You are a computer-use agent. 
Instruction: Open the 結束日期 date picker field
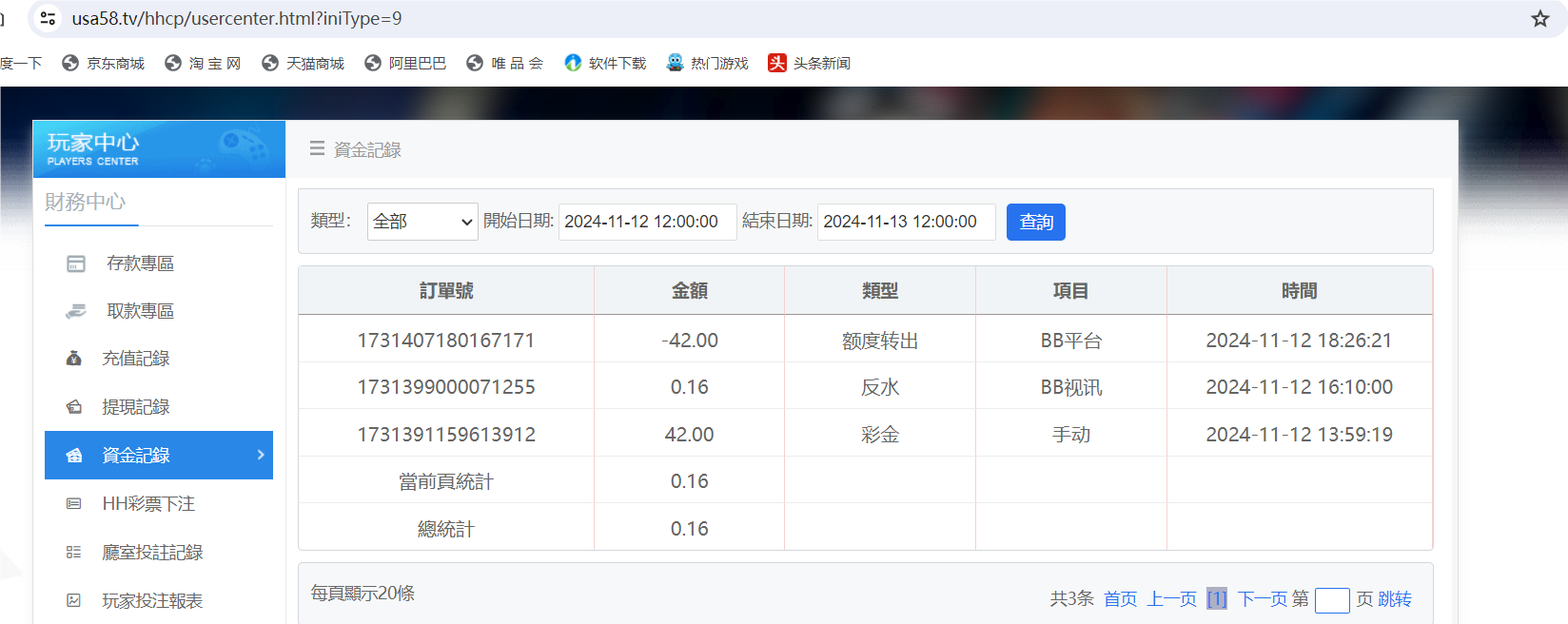click(906, 222)
